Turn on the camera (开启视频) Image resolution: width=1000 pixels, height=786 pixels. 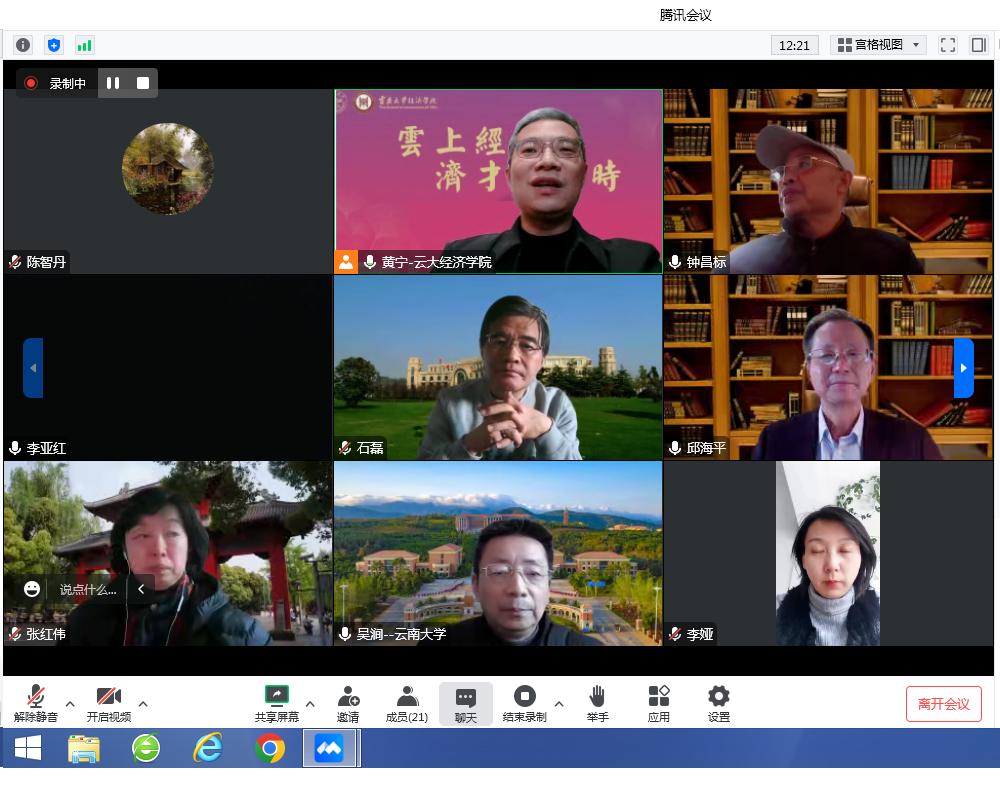108,704
